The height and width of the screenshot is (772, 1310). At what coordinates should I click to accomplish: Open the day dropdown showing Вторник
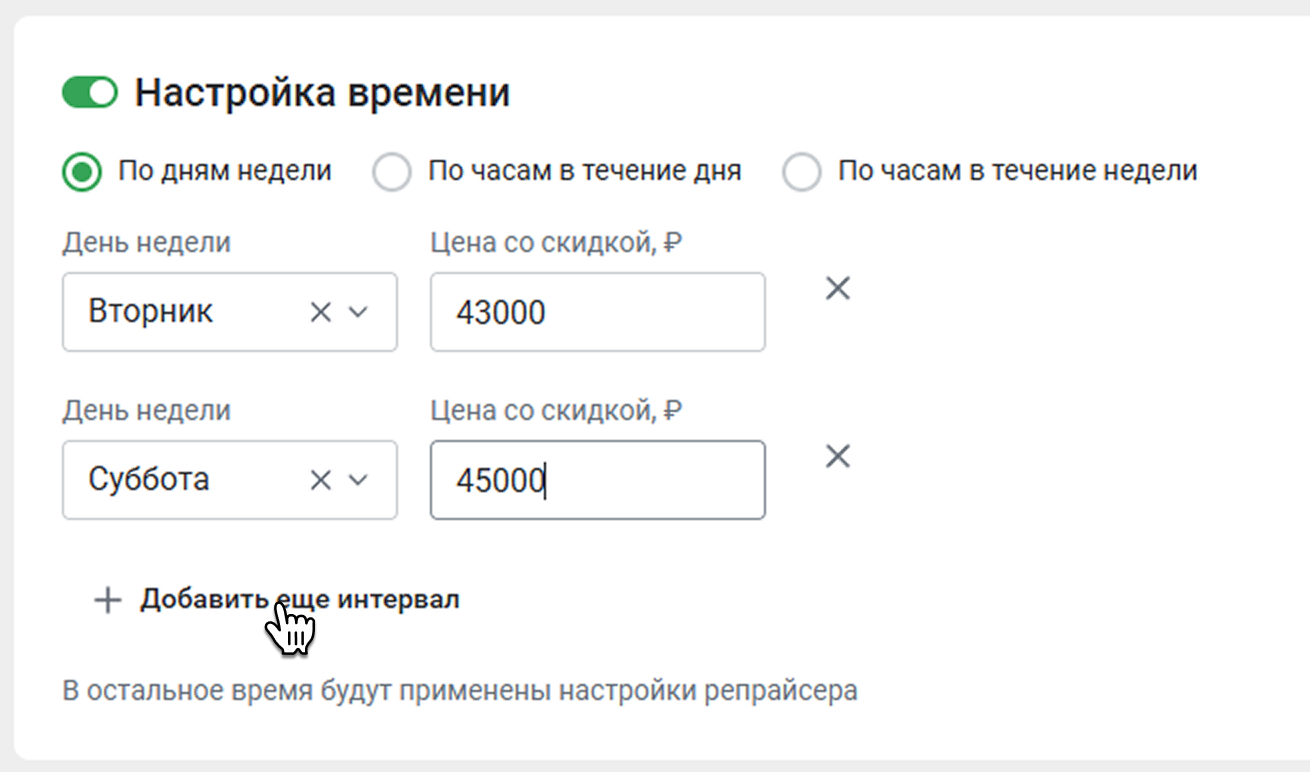230,312
